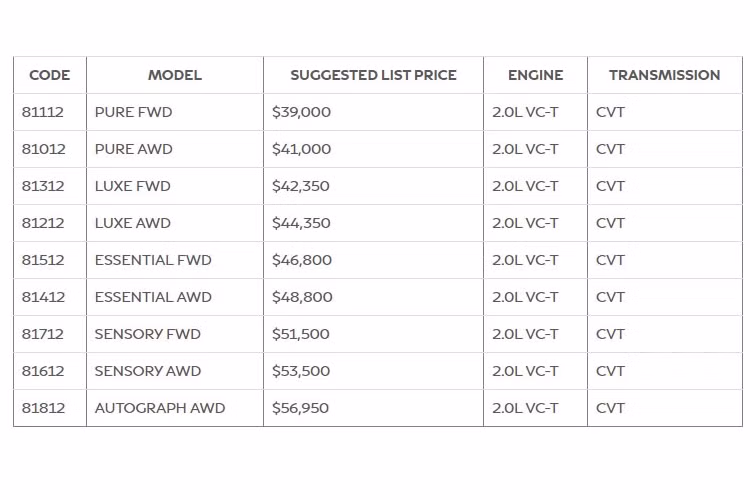Click code 81712 in the table
The height and width of the screenshot is (500, 750).
pyautogui.click(x=43, y=334)
